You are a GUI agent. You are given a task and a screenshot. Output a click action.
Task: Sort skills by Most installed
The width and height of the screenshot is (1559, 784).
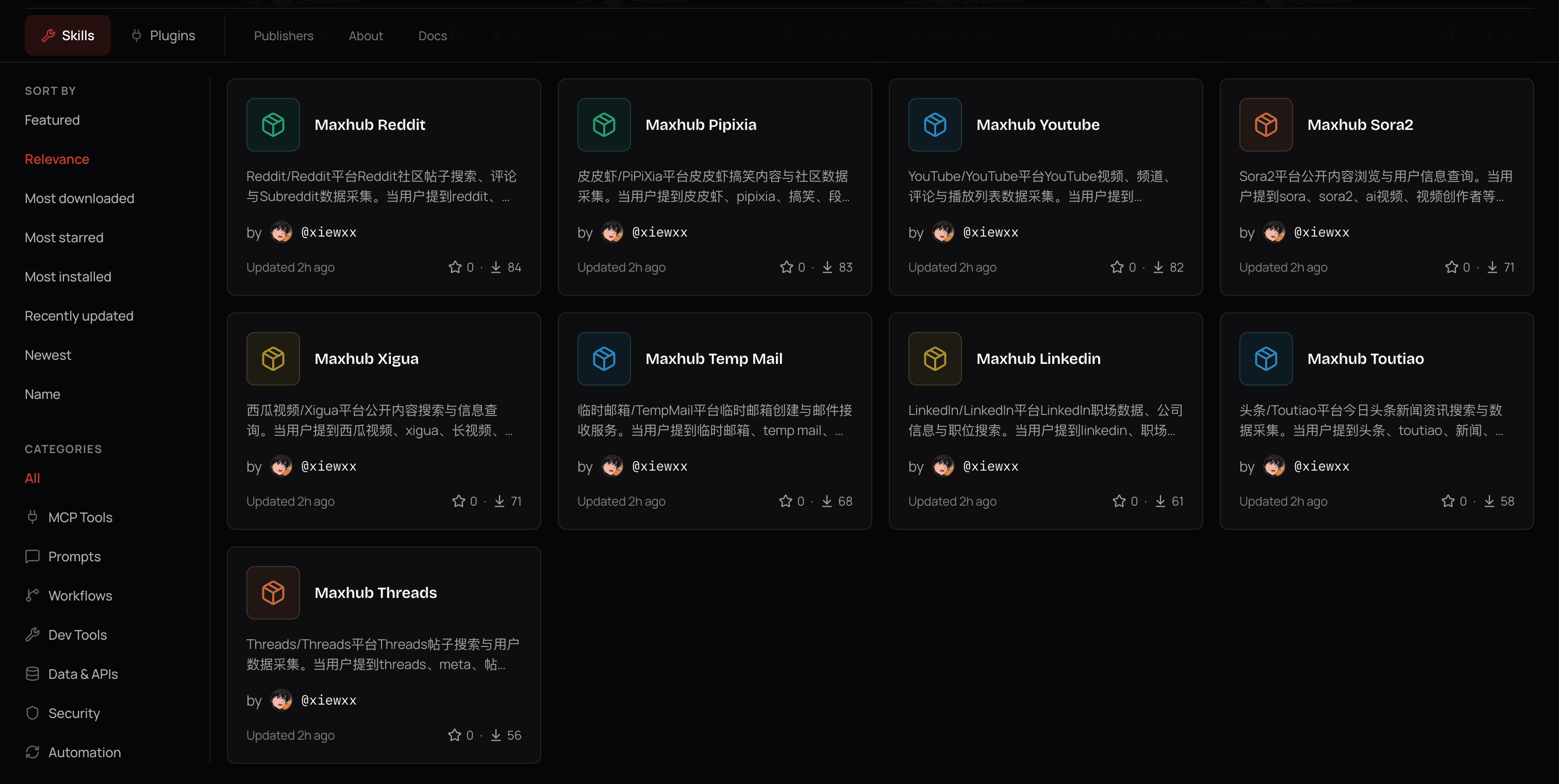pos(68,277)
